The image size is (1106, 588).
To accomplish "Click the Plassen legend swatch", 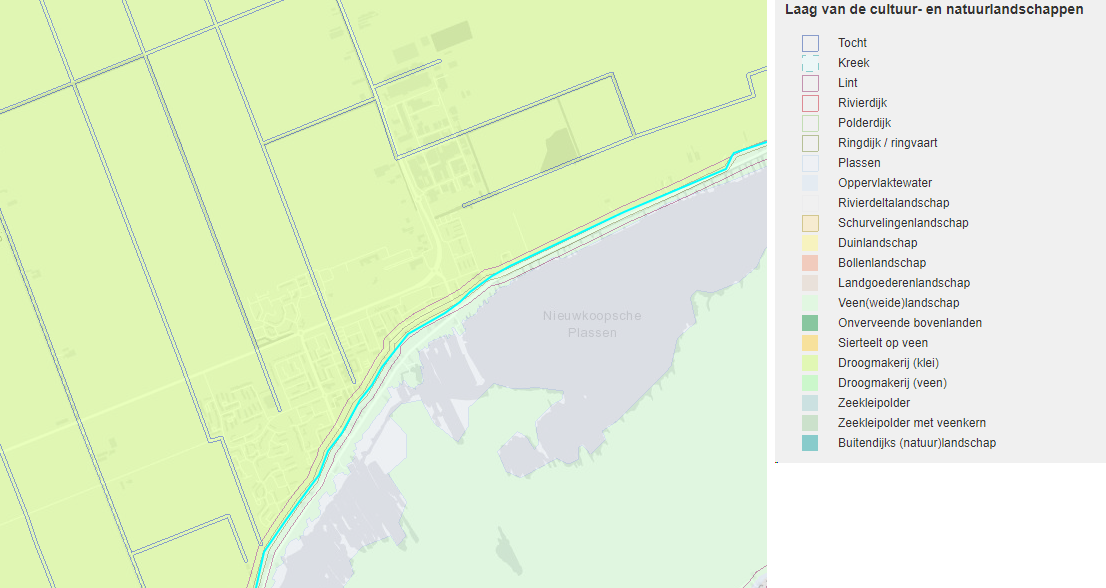I will 810,163.
